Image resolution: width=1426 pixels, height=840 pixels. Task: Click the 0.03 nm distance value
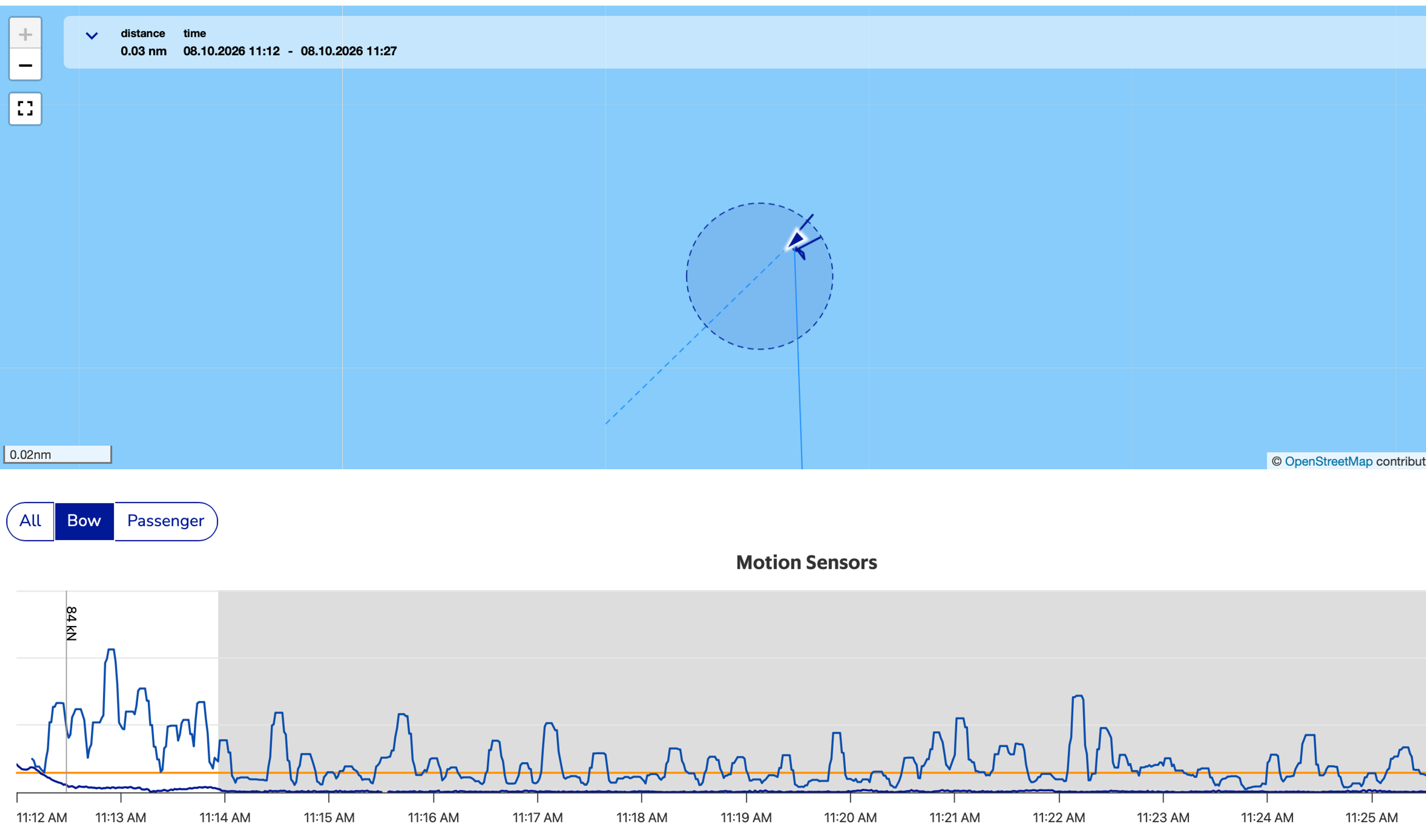[x=143, y=51]
